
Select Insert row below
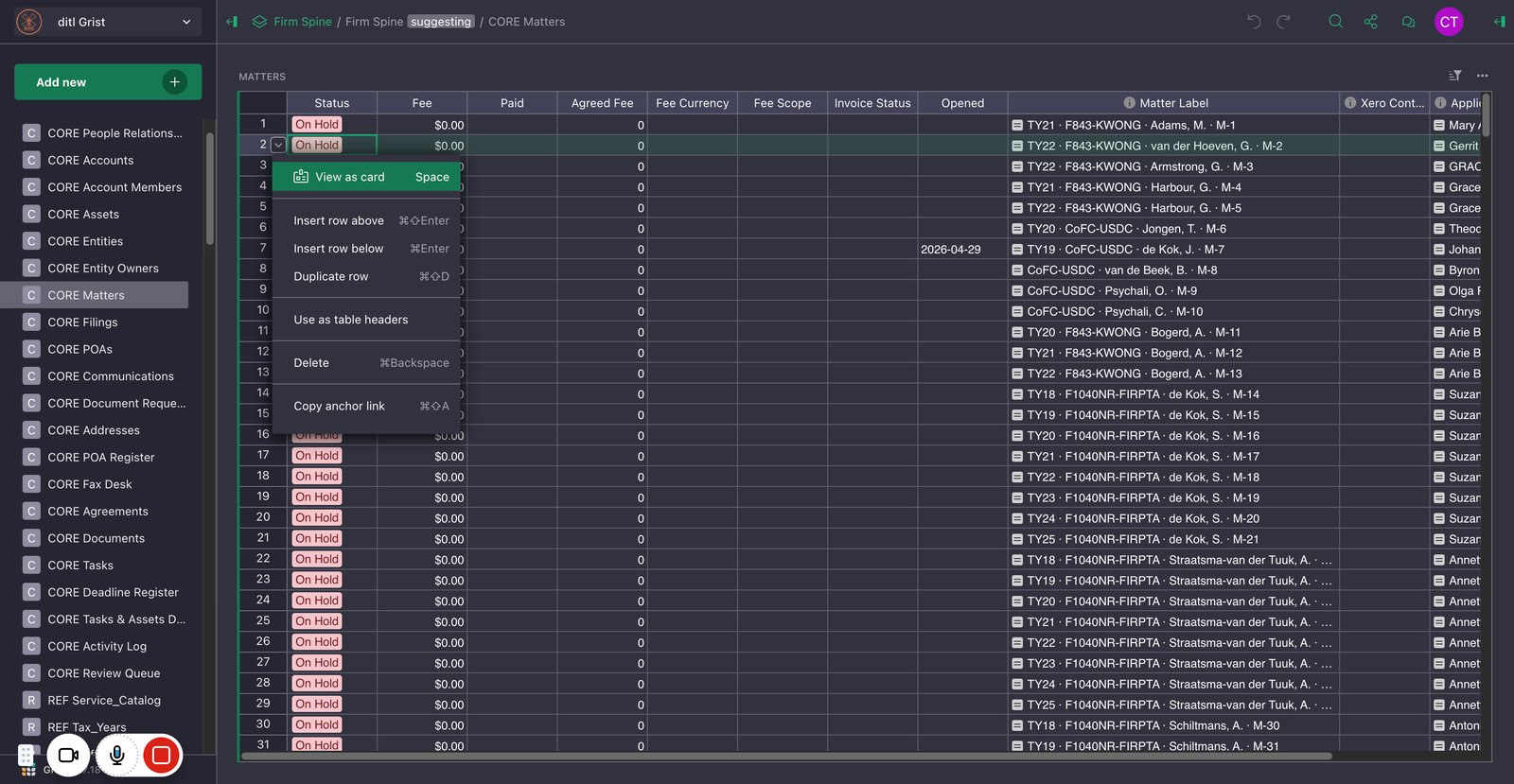367,249
